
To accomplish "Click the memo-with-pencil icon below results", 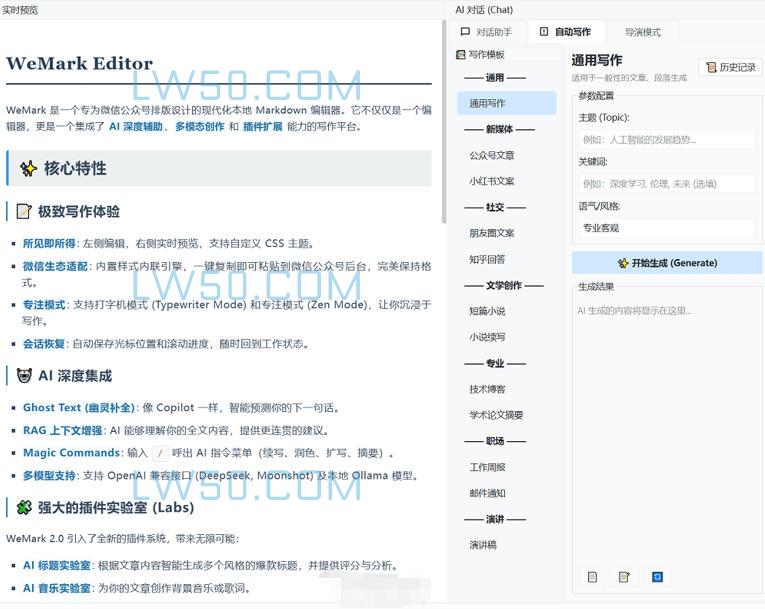I will coord(624,577).
